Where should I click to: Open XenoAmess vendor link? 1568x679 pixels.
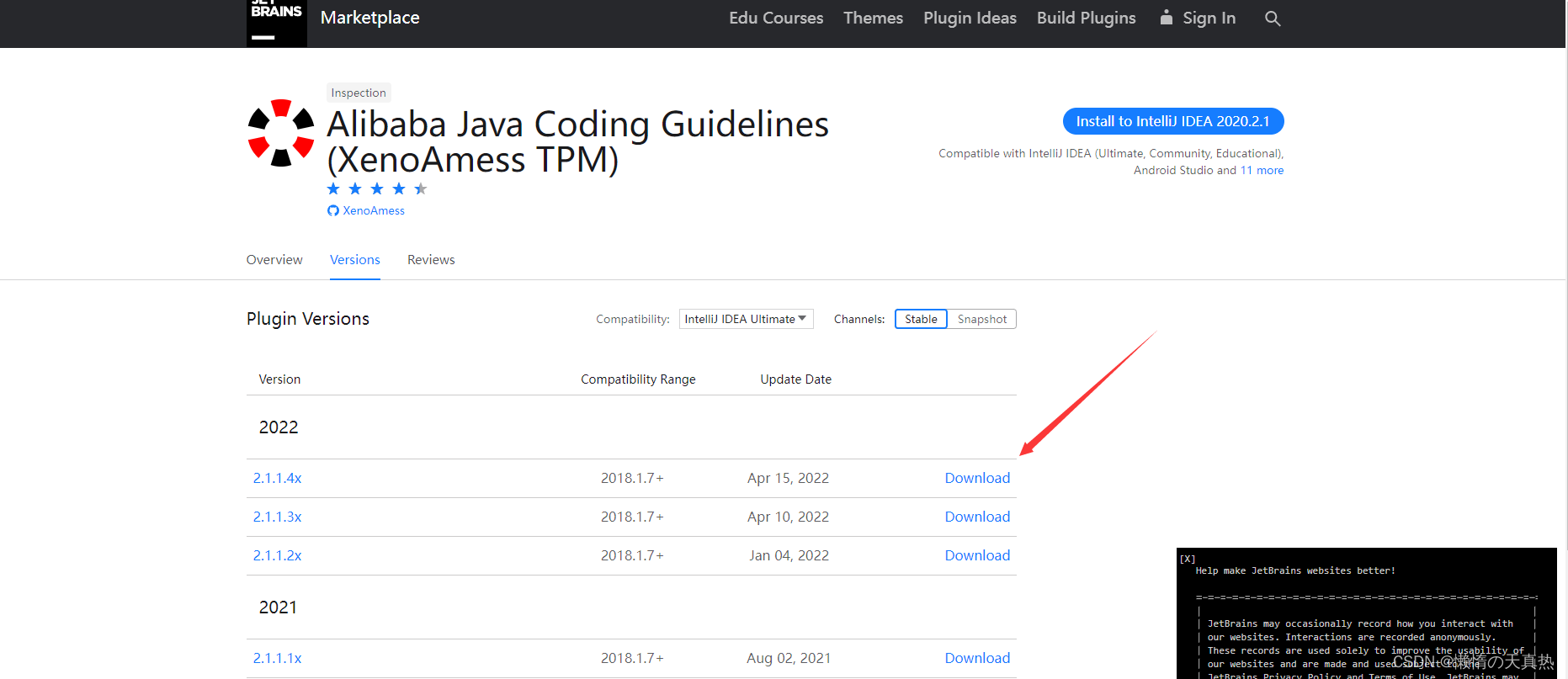374,211
